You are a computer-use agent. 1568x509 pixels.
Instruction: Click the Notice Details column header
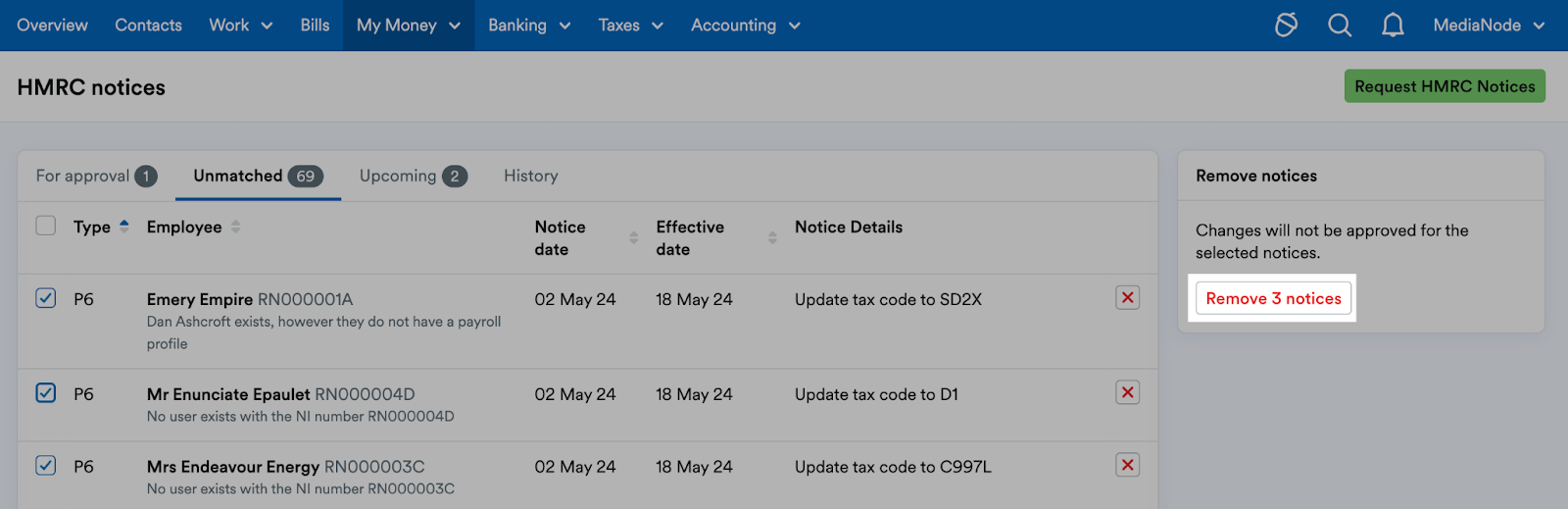849,227
